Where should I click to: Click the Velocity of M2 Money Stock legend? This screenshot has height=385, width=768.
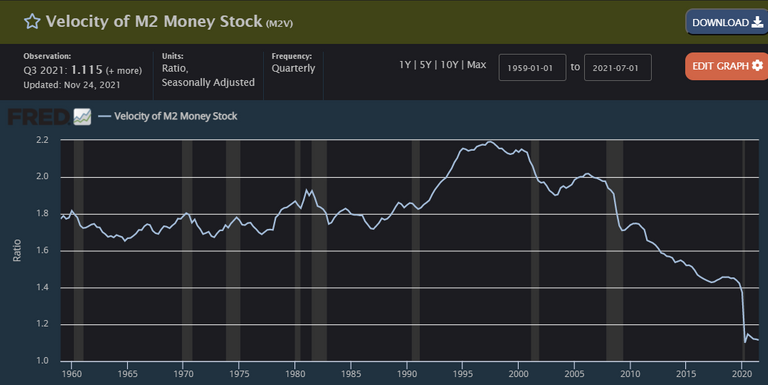click(175, 116)
